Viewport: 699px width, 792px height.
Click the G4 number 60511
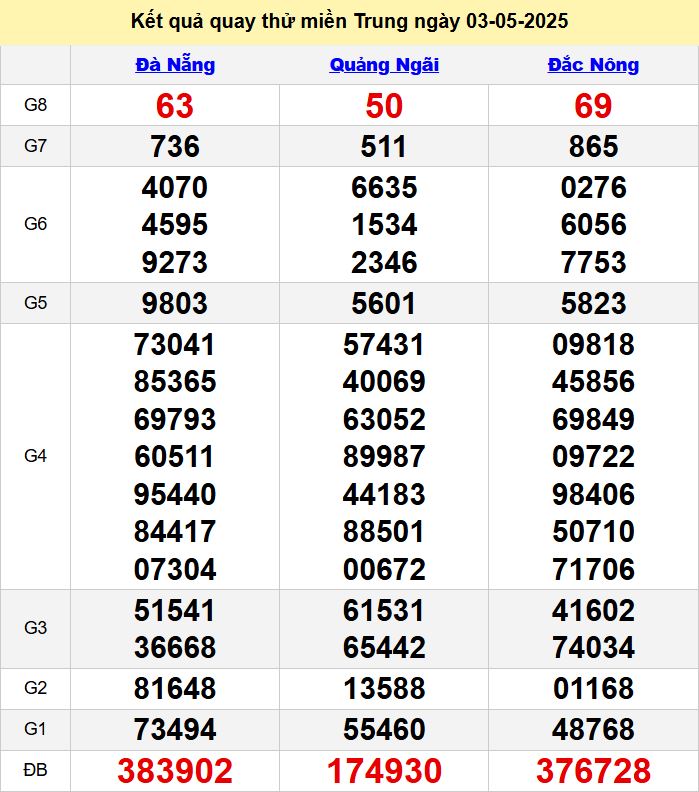point(175,457)
